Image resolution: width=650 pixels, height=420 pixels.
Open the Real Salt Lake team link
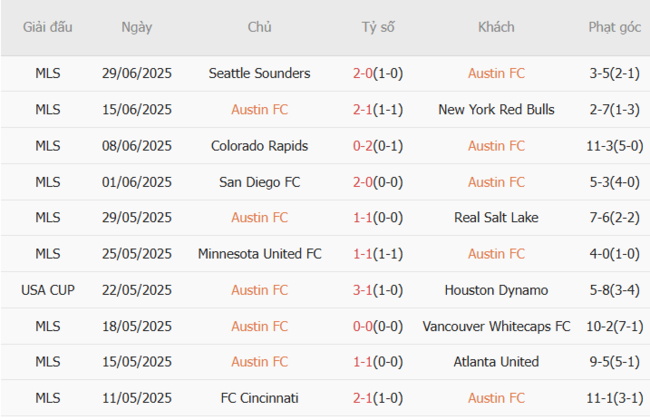pyautogui.click(x=496, y=218)
